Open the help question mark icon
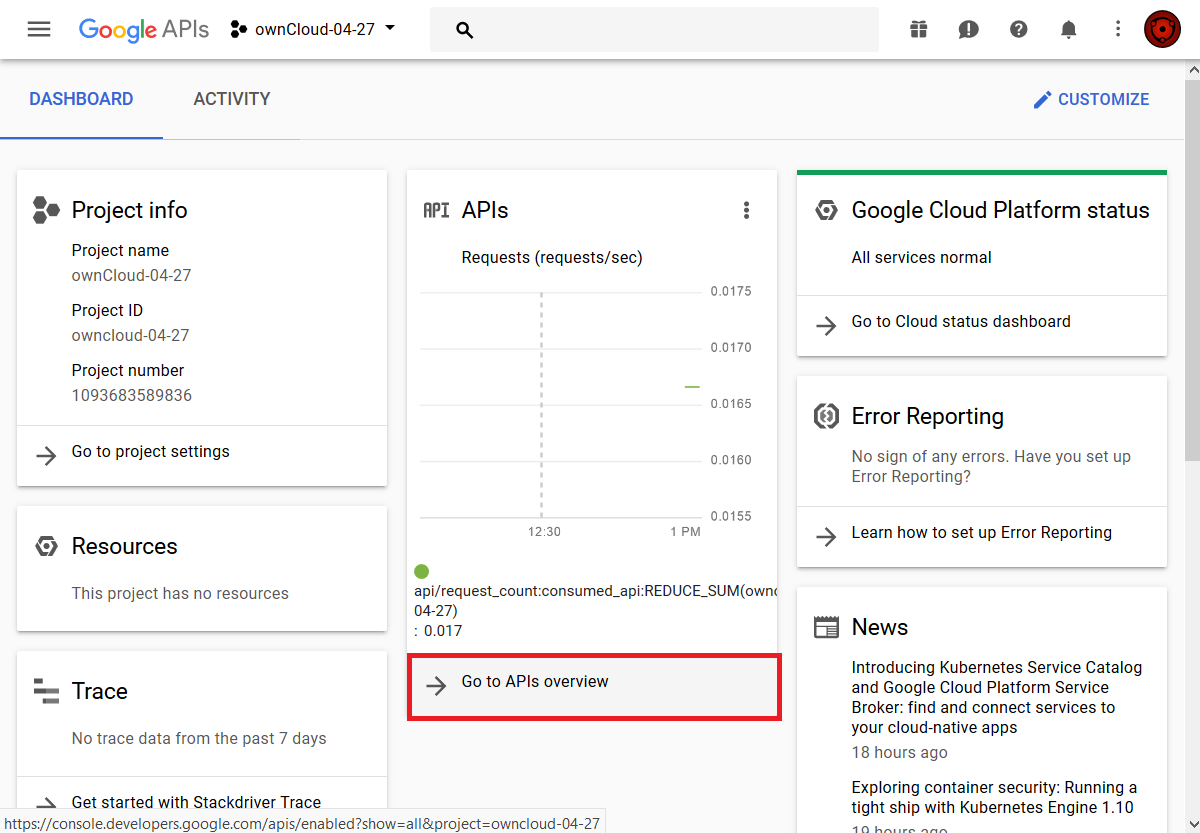The width and height of the screenshot is (1200, 833). pyautogui.click(x=1018, y=29)
